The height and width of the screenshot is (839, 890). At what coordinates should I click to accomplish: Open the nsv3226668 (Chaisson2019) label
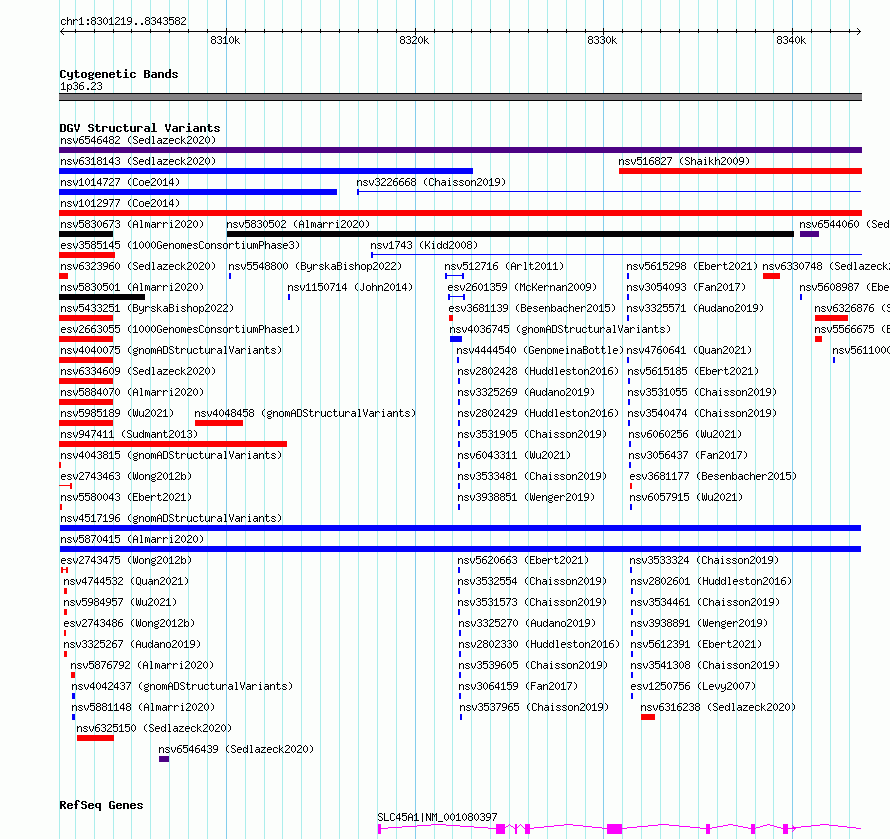[431, 182]
